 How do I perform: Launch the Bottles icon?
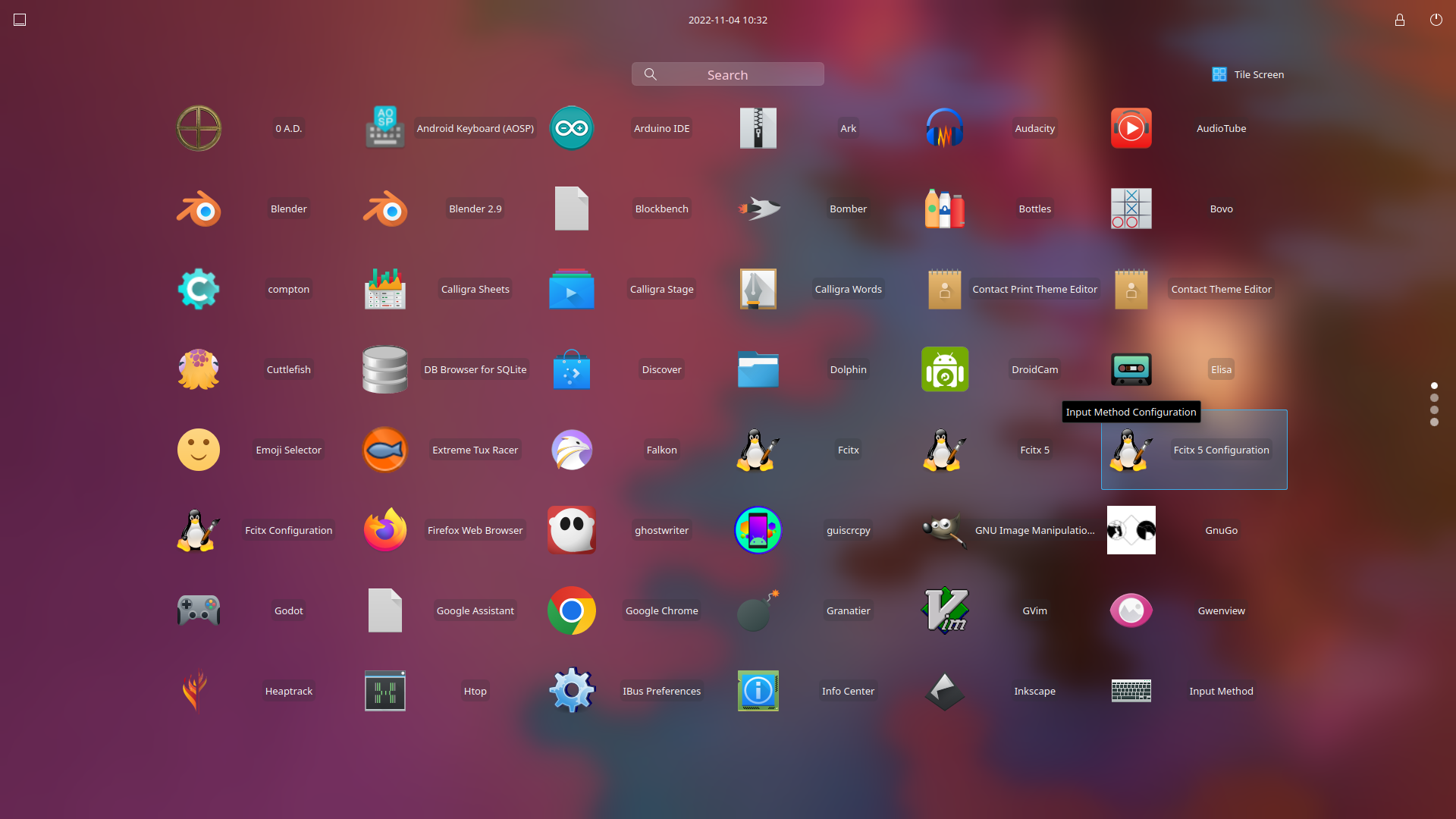(x=945, y=209)
